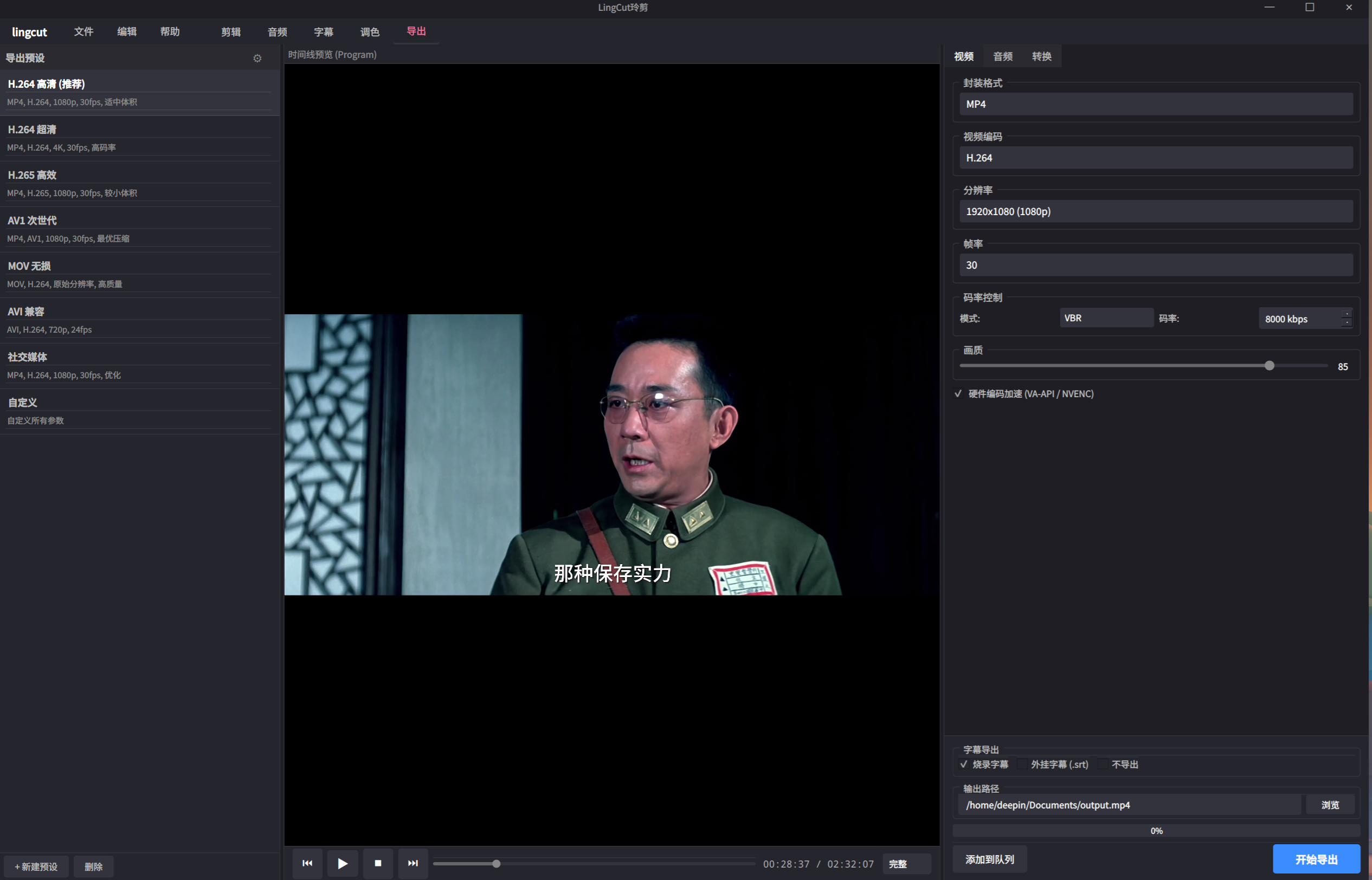Click the 新建预设 button
The image size is (1372, 880).
click(36, 867)
